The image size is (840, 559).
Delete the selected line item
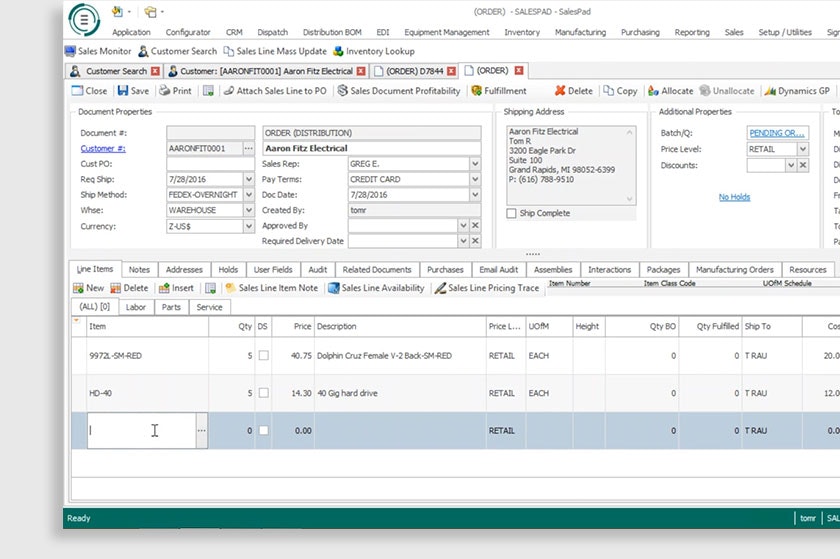click(x=129, y=288)
